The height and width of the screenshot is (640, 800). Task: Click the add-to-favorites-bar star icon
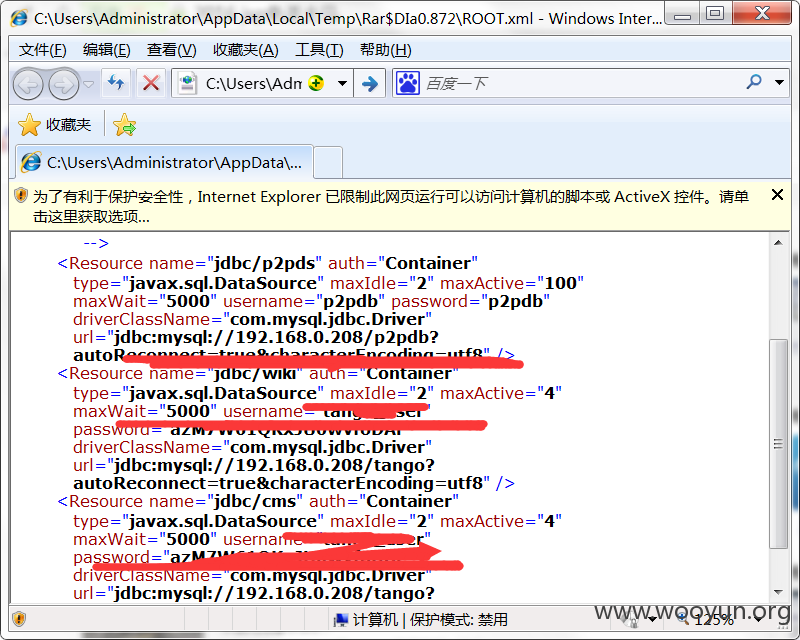point(124,125)
